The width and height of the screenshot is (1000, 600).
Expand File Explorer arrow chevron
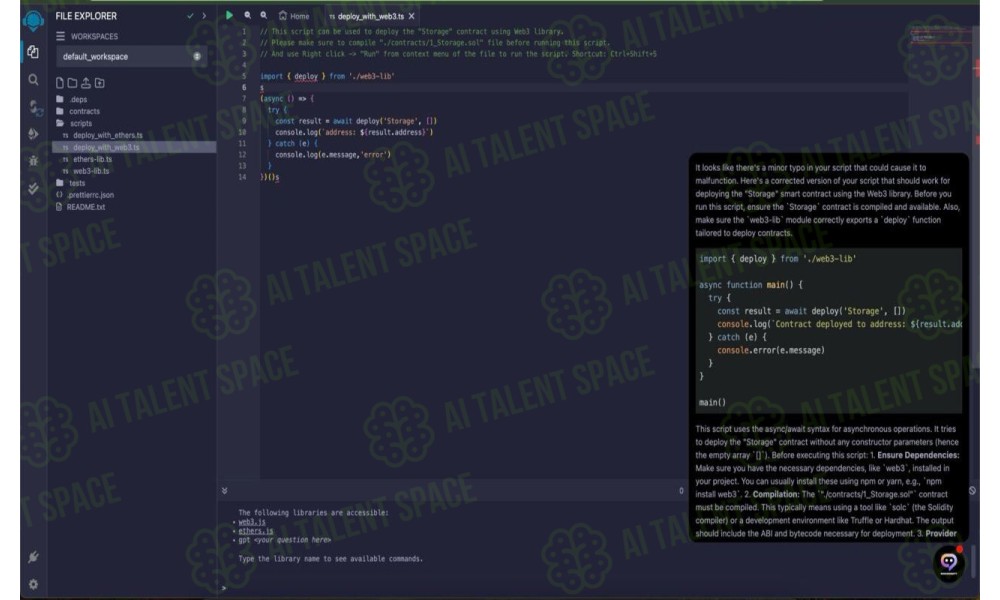[x=204, y=16]
